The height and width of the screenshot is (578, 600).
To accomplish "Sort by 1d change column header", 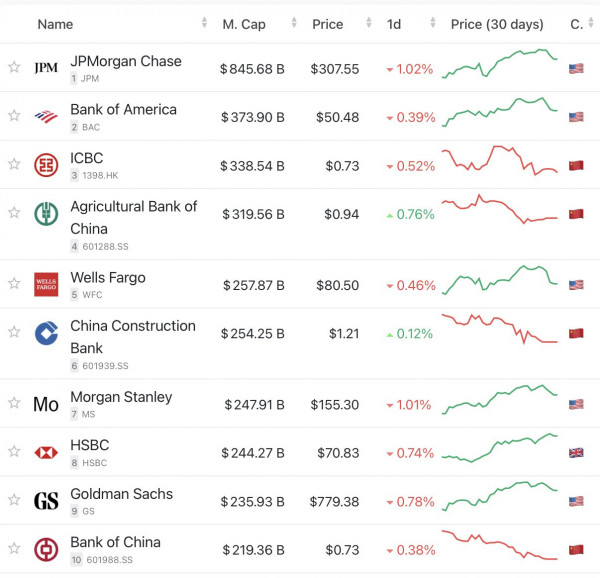I will (x=394, y=24).
